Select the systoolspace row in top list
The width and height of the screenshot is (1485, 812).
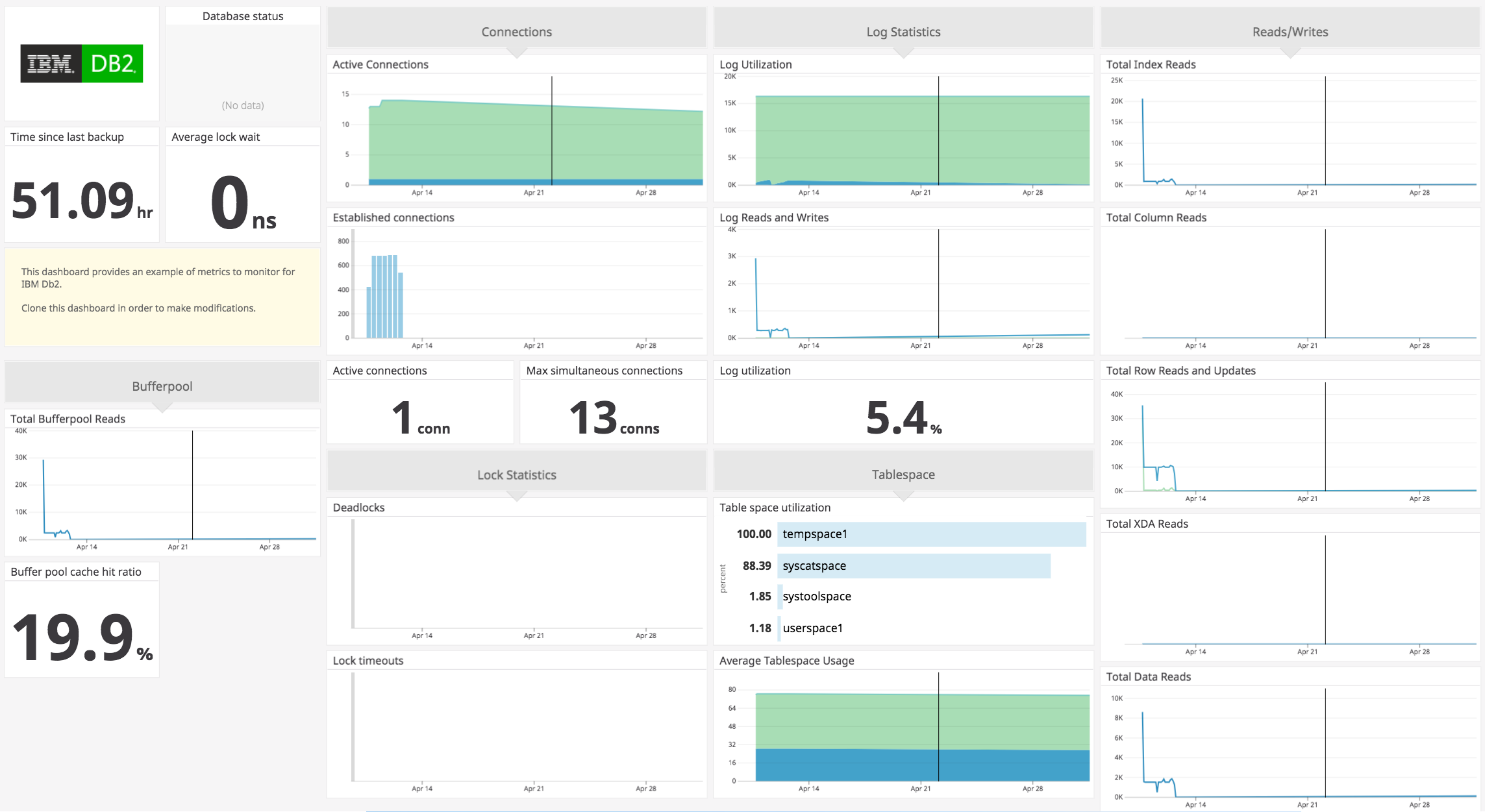coord(816,597)
